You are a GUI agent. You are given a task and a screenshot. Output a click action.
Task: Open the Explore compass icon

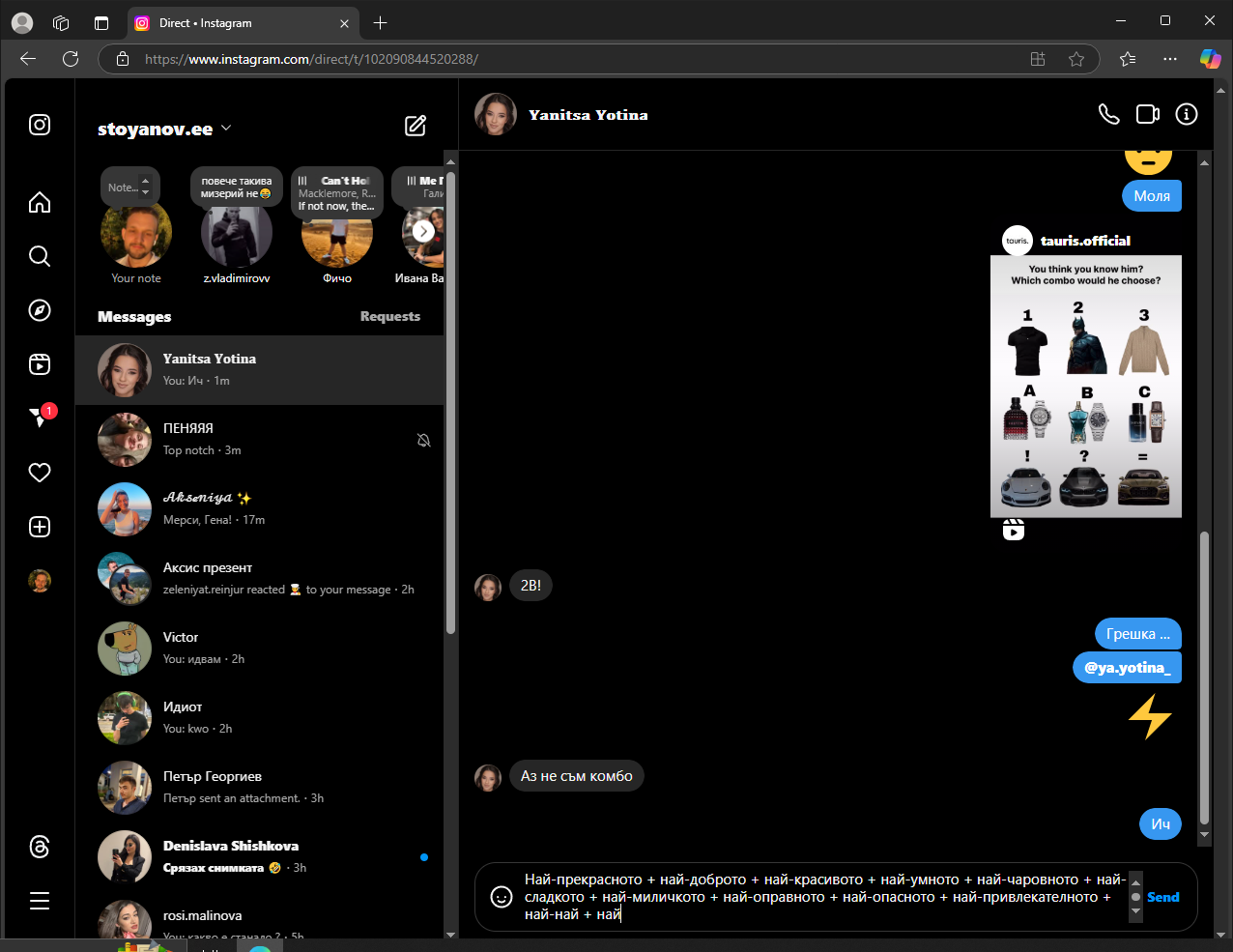(40, 310)
